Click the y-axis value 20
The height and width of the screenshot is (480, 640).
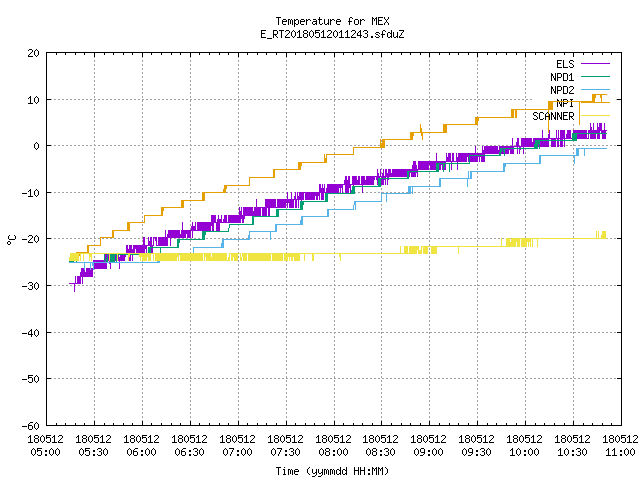click(x=33, y=53)
